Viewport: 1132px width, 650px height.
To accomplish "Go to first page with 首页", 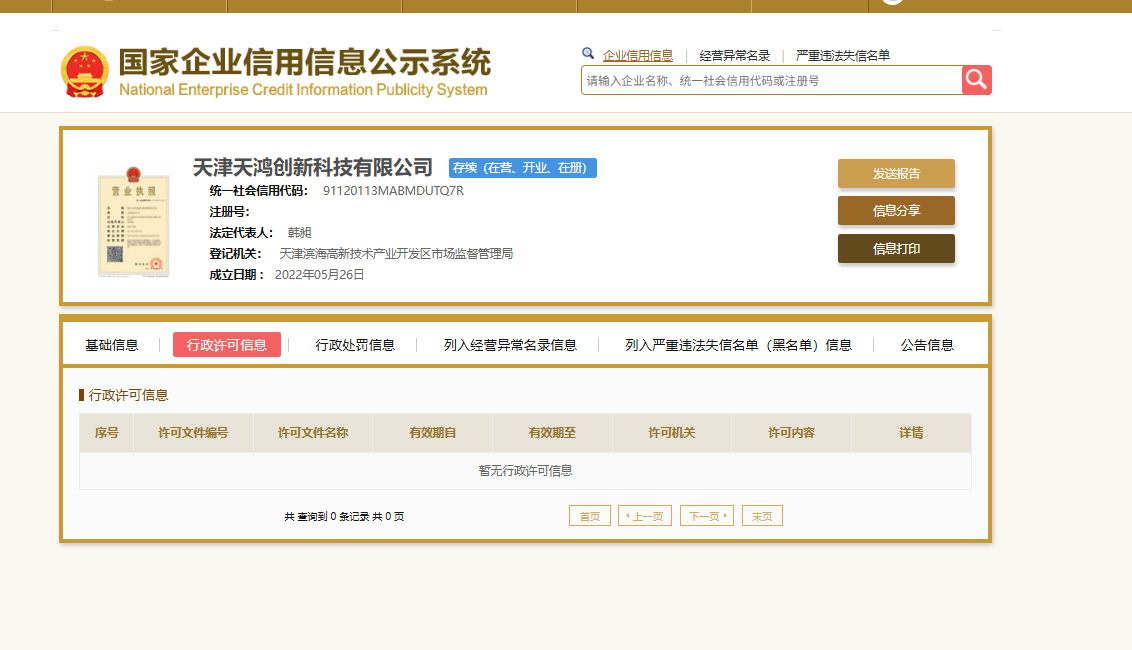I will (590, 516).
